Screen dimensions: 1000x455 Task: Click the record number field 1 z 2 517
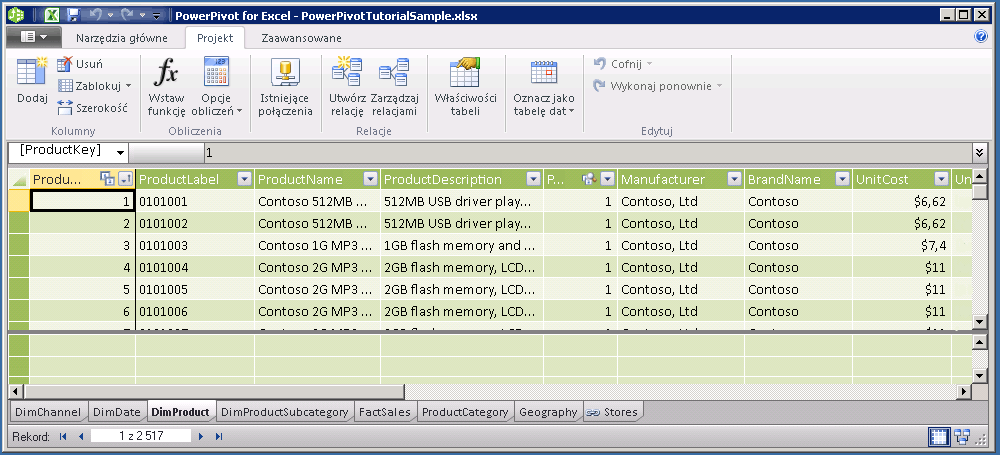[141, 436]
